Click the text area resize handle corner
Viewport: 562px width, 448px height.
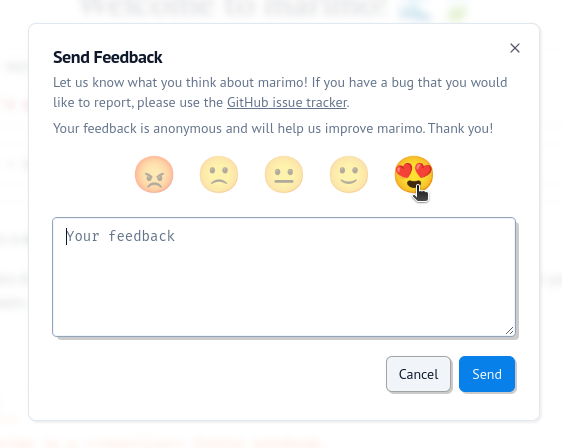509,331
